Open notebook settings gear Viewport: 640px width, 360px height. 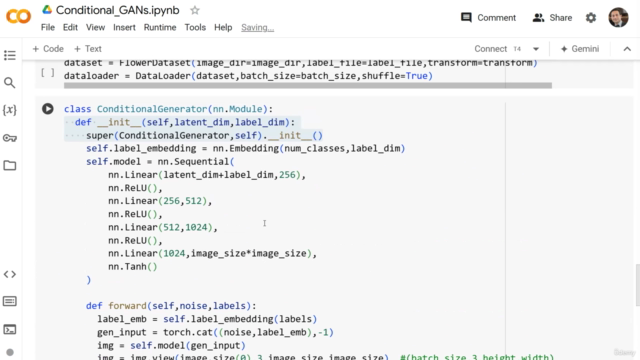tap(591, 18)
